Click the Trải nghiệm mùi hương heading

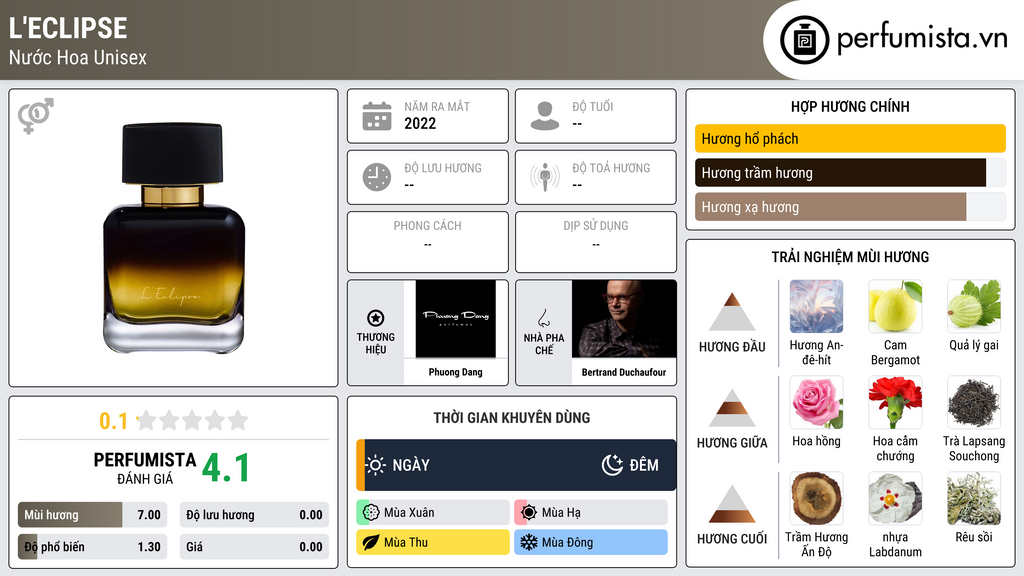click(x=850, y=257)
